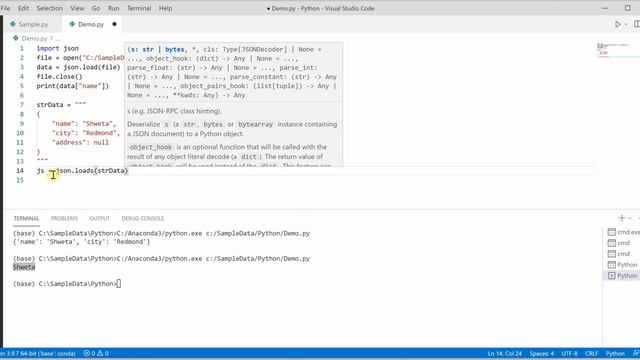Open the Terminal menu
640x360 pixels.
[x=139, y=8]
